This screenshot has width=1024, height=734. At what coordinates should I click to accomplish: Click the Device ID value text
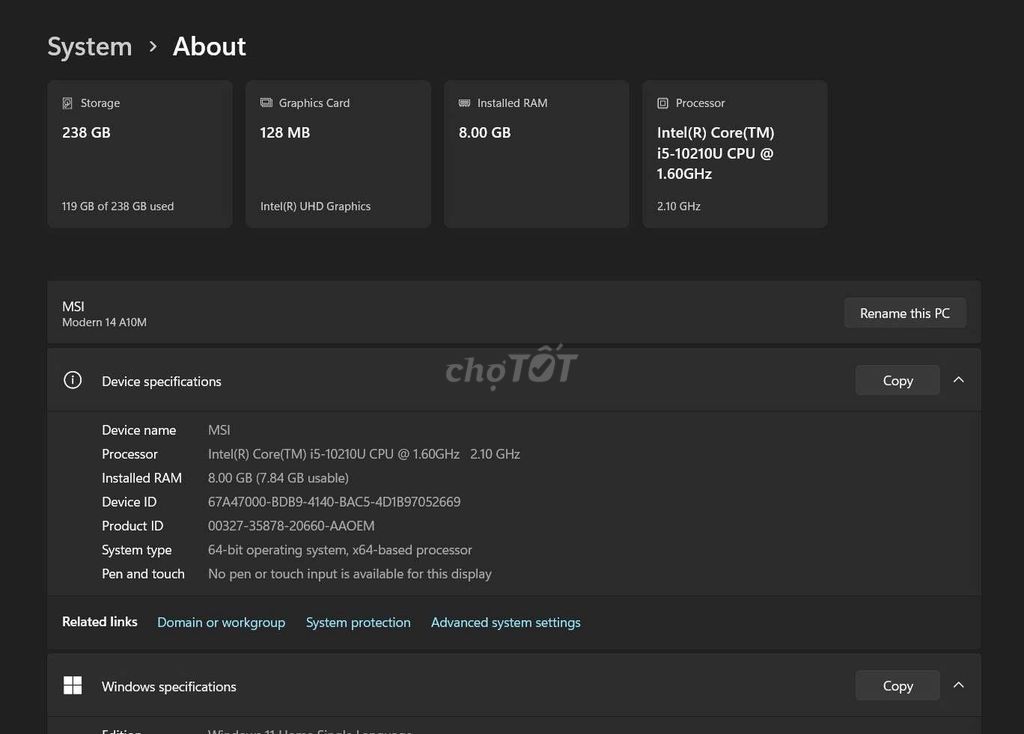click(334, 502)
